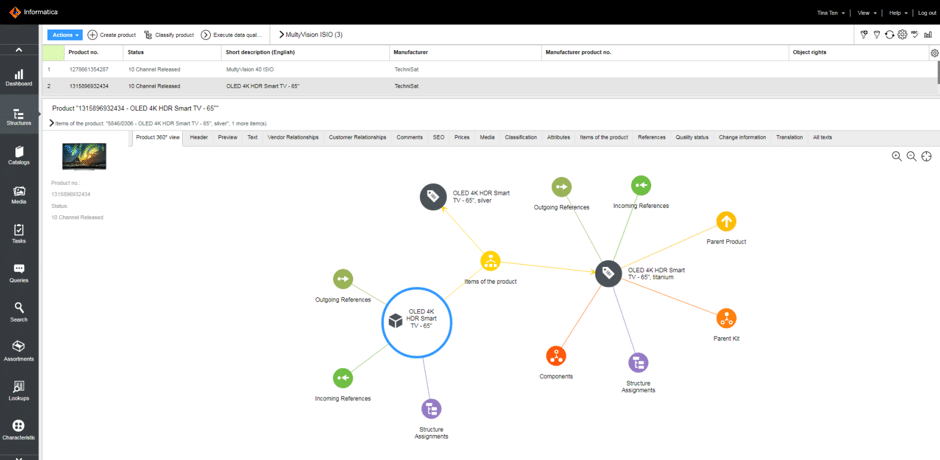This screenshot has width=940, height=460.
Task: Switch to the Header tab
Action: (198, 137)
